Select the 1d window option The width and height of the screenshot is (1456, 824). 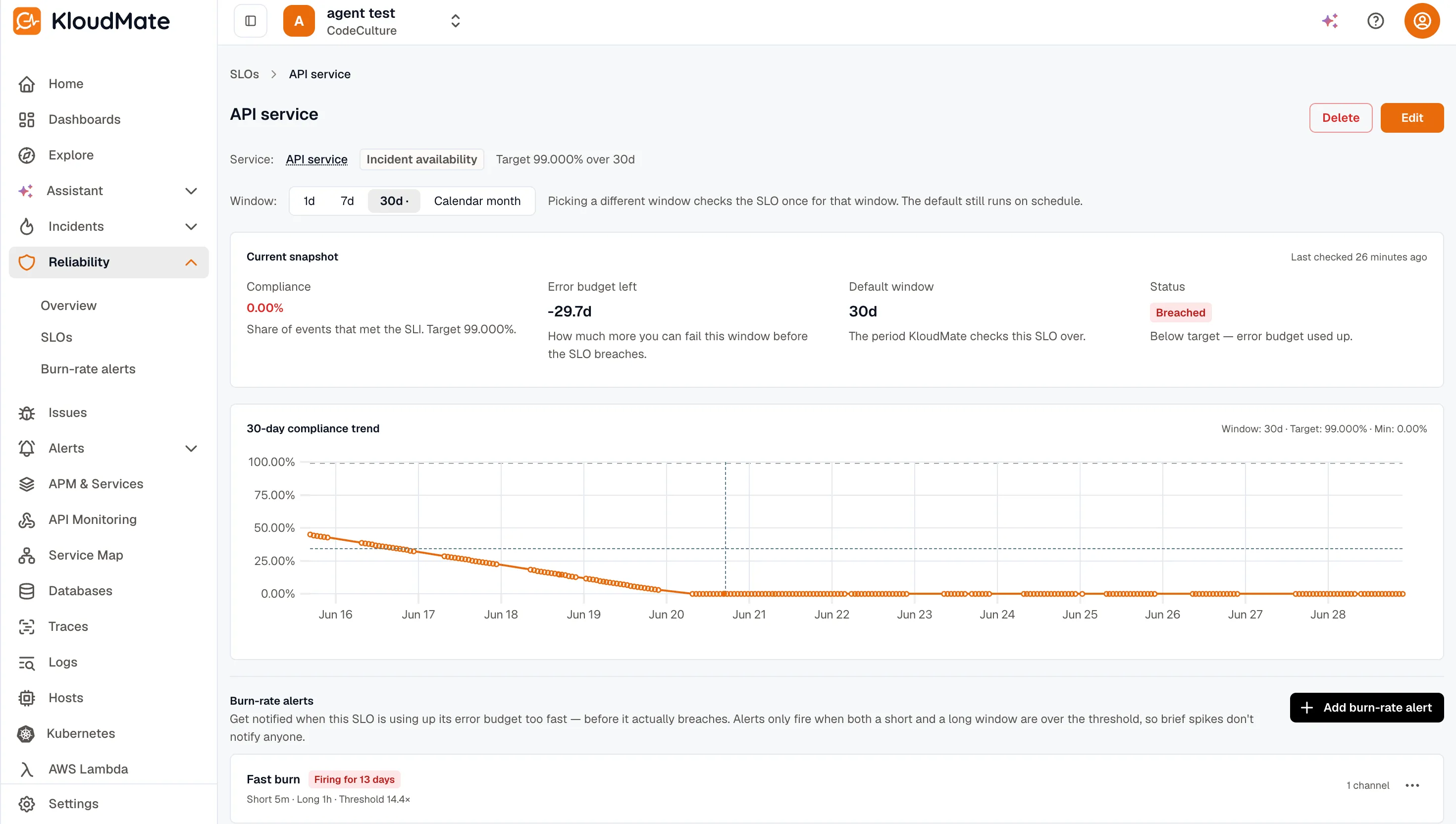(309, 201)
